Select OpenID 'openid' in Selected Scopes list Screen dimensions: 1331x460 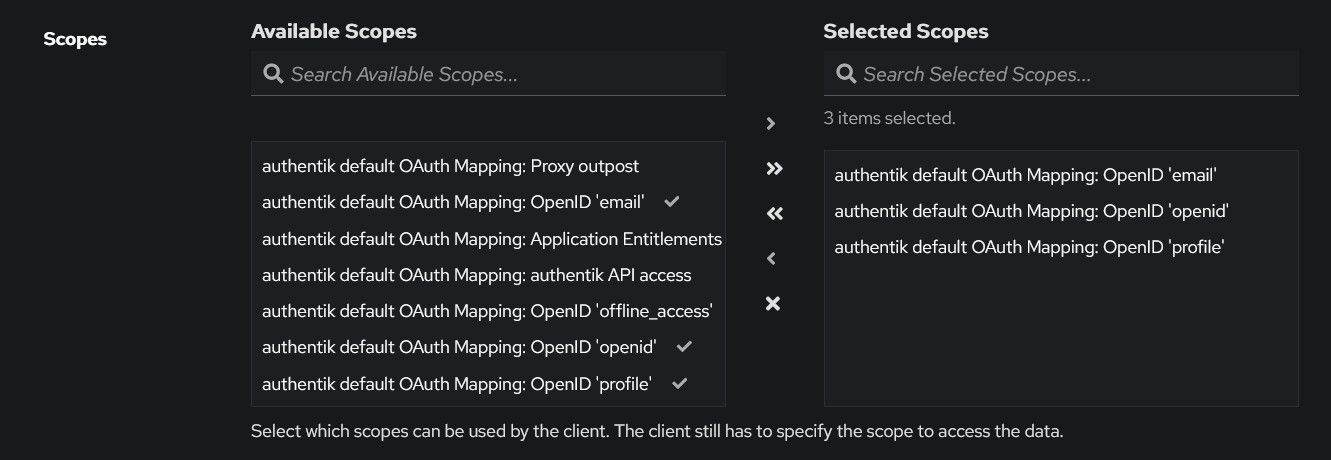pos(1031,211)
